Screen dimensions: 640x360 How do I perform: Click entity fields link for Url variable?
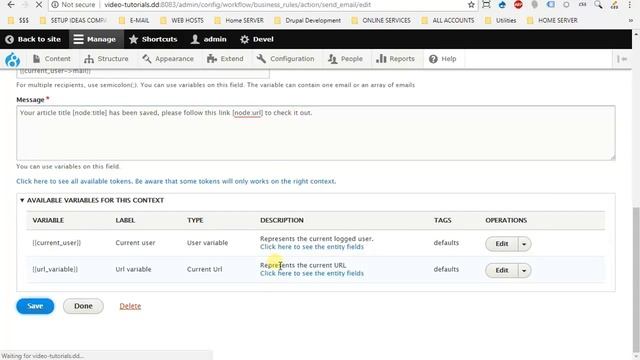(312, 273)
